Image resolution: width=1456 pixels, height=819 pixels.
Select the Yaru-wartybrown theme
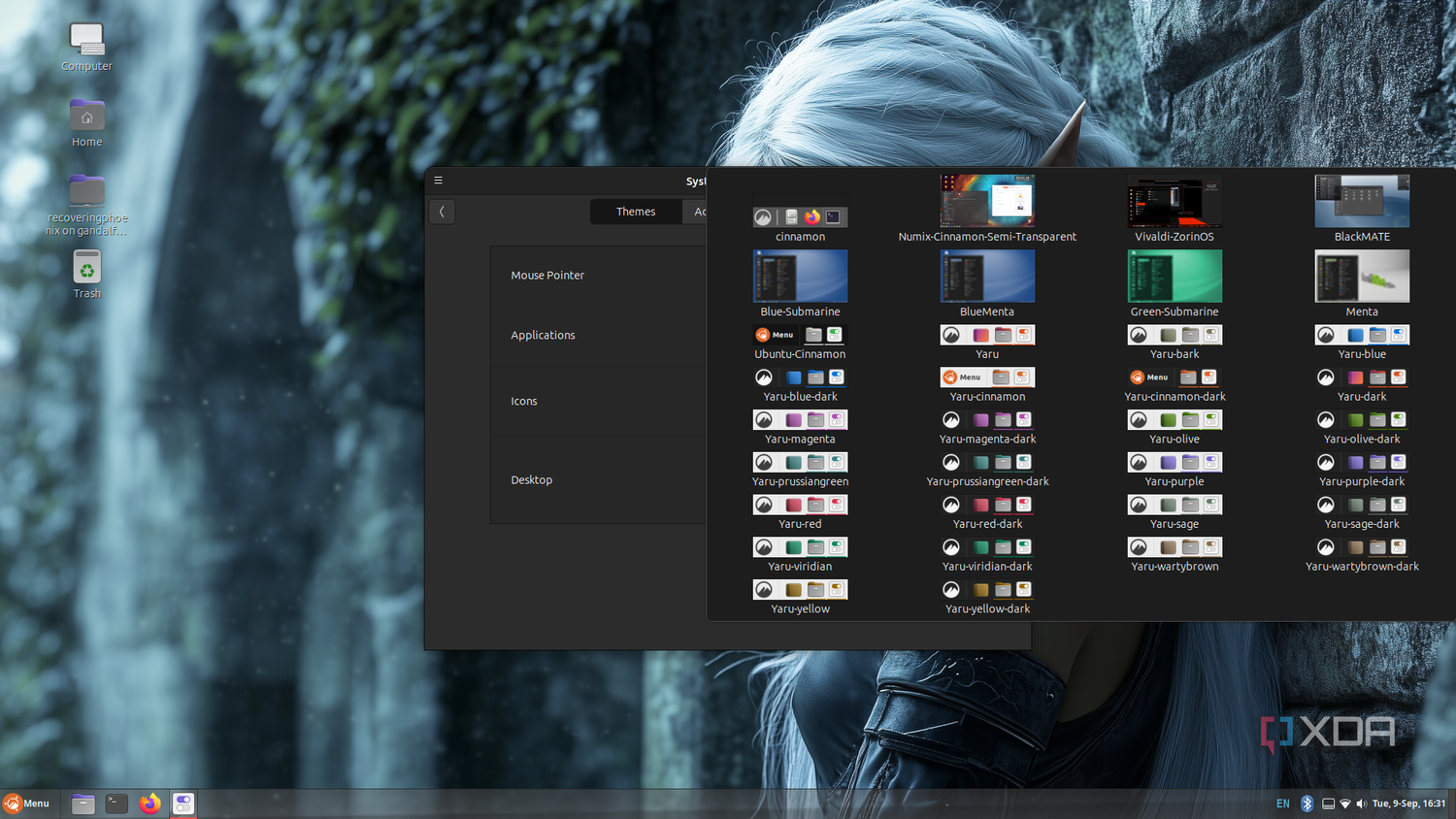(1175, 555)
